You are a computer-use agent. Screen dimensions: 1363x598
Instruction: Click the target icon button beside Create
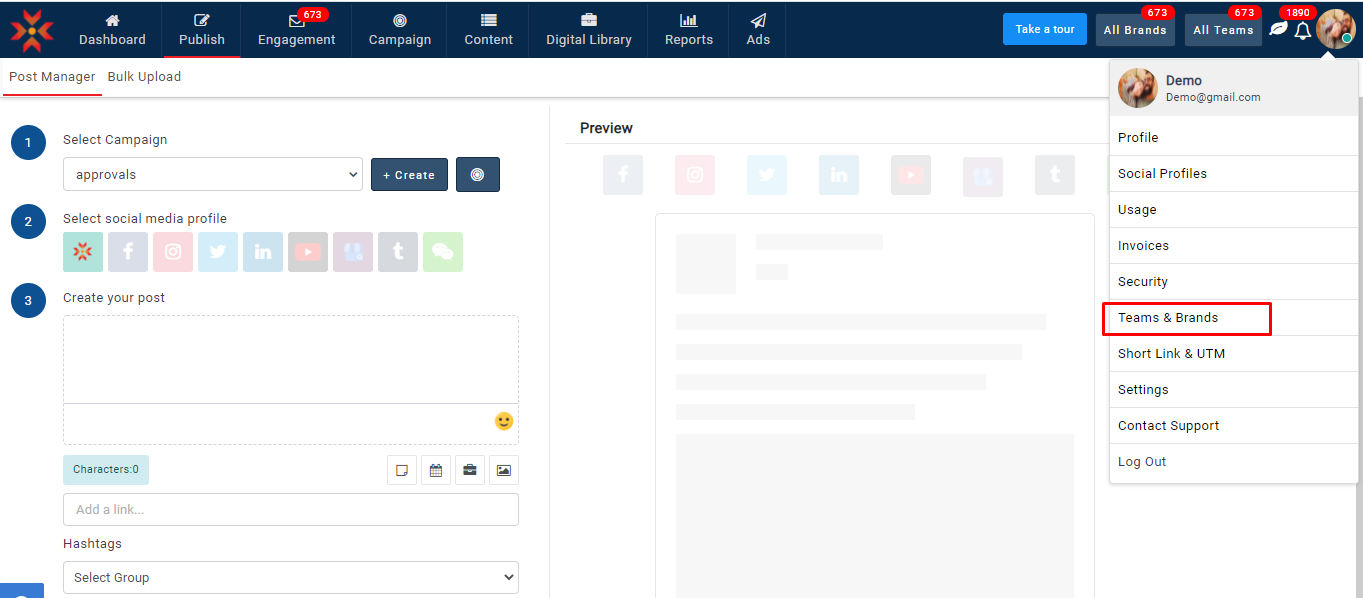pyautogui.click(x=478, y=174)
